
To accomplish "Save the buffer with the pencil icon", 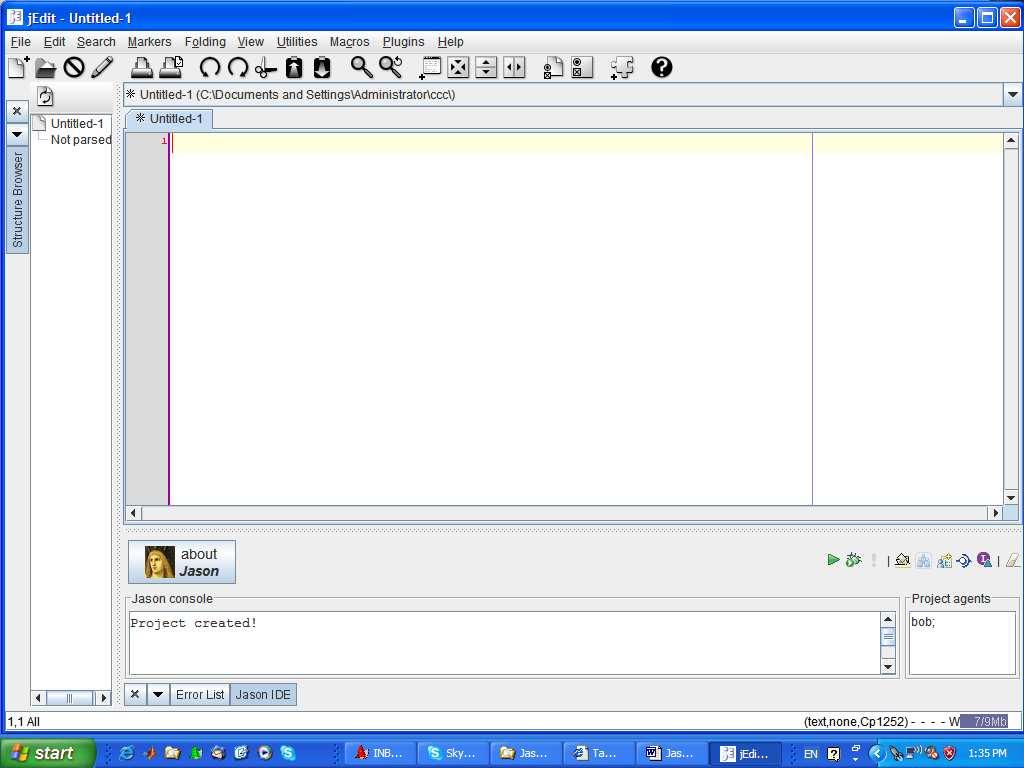I will click(102, 67).
